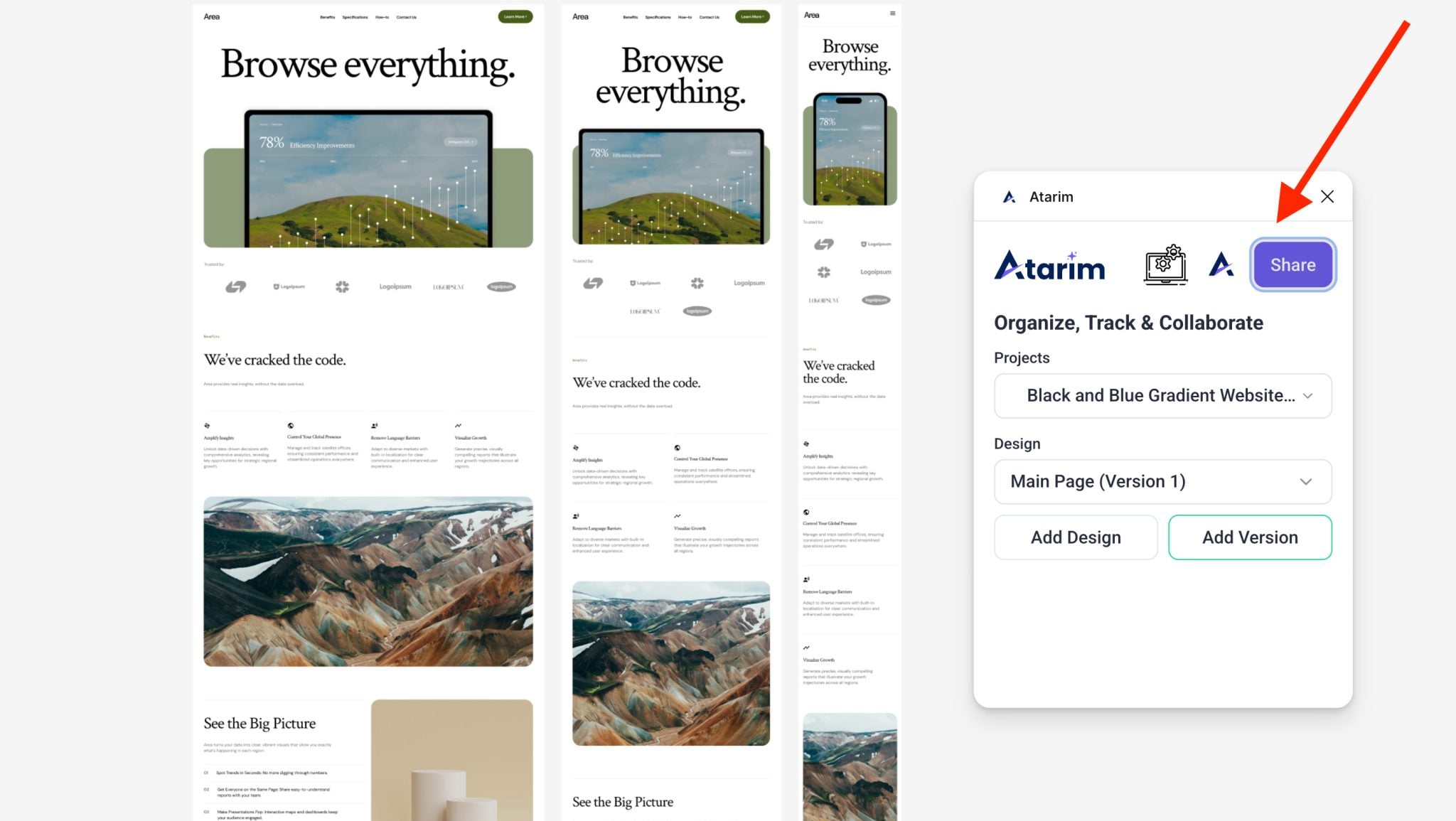Viewport: 1456px width, 821px height.
Task: Click the small Atarim 'A' icon beside Share
Action: click(x=1221, y=265)
